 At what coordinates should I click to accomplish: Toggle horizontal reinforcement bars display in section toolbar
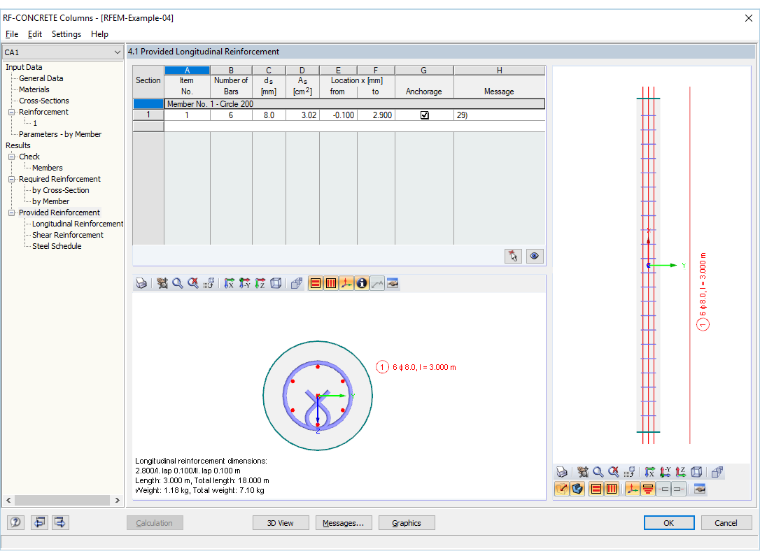click(316, 283)
